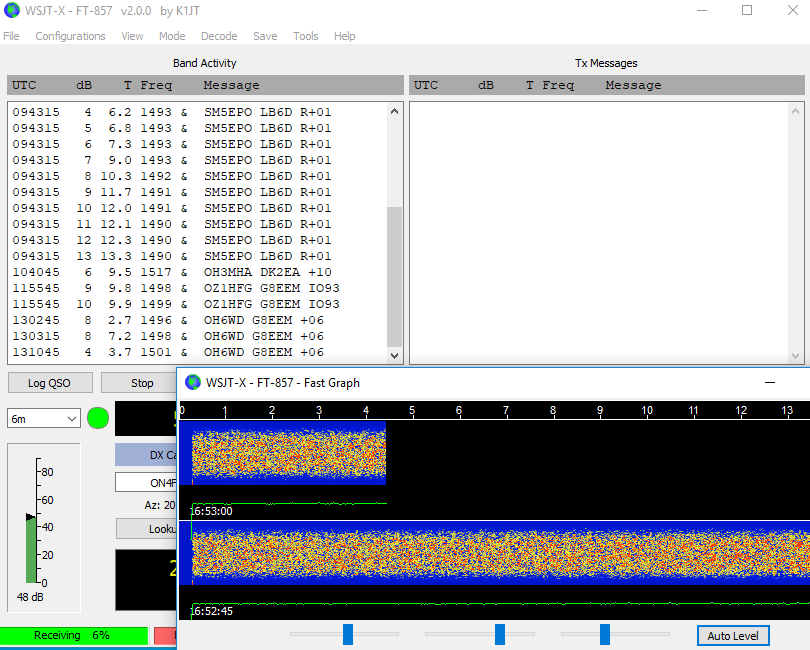Image resolution: width=810 pixels, height=650 pixels.
Task: Click Tx Messages scroll up arrow
Action: click(x=796, y=111)
